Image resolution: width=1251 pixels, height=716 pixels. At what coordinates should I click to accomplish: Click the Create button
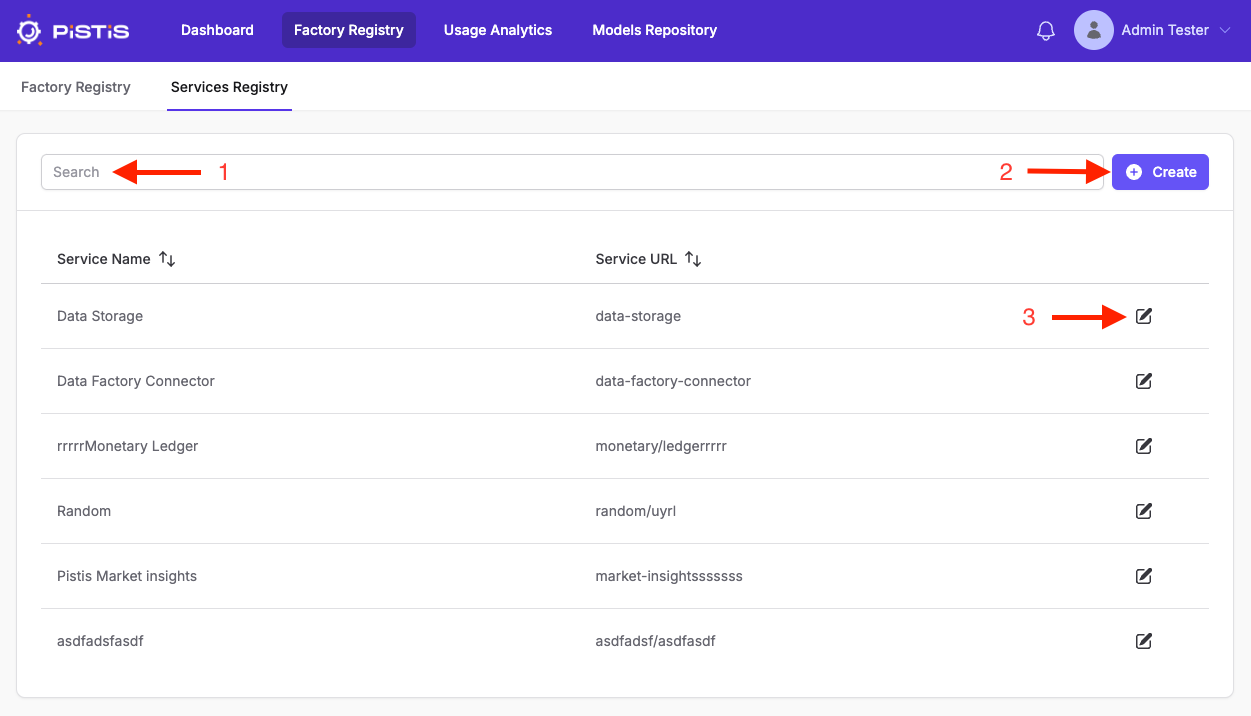click(x=1160, y=172)
